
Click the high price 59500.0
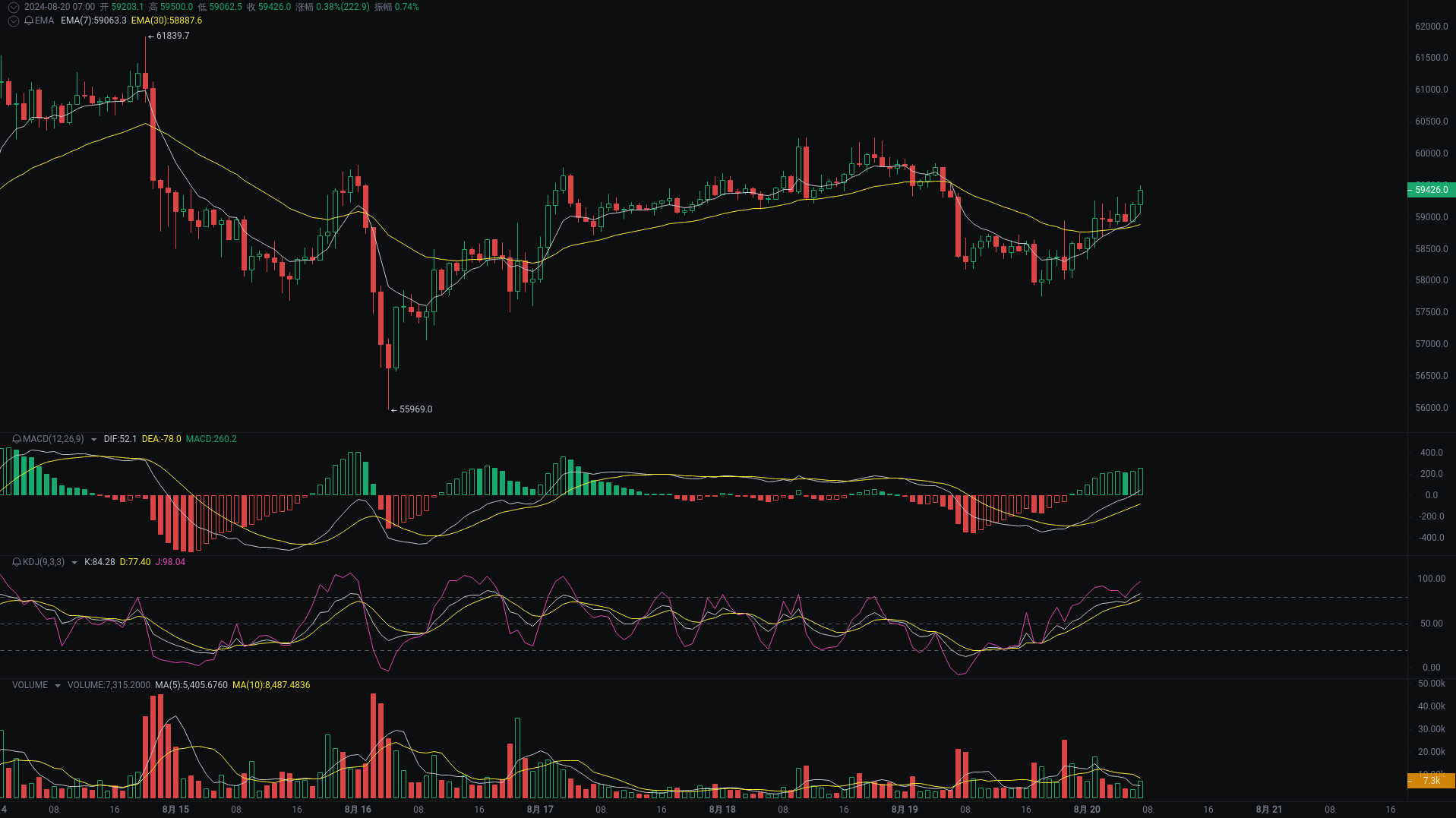click(176, 7)
